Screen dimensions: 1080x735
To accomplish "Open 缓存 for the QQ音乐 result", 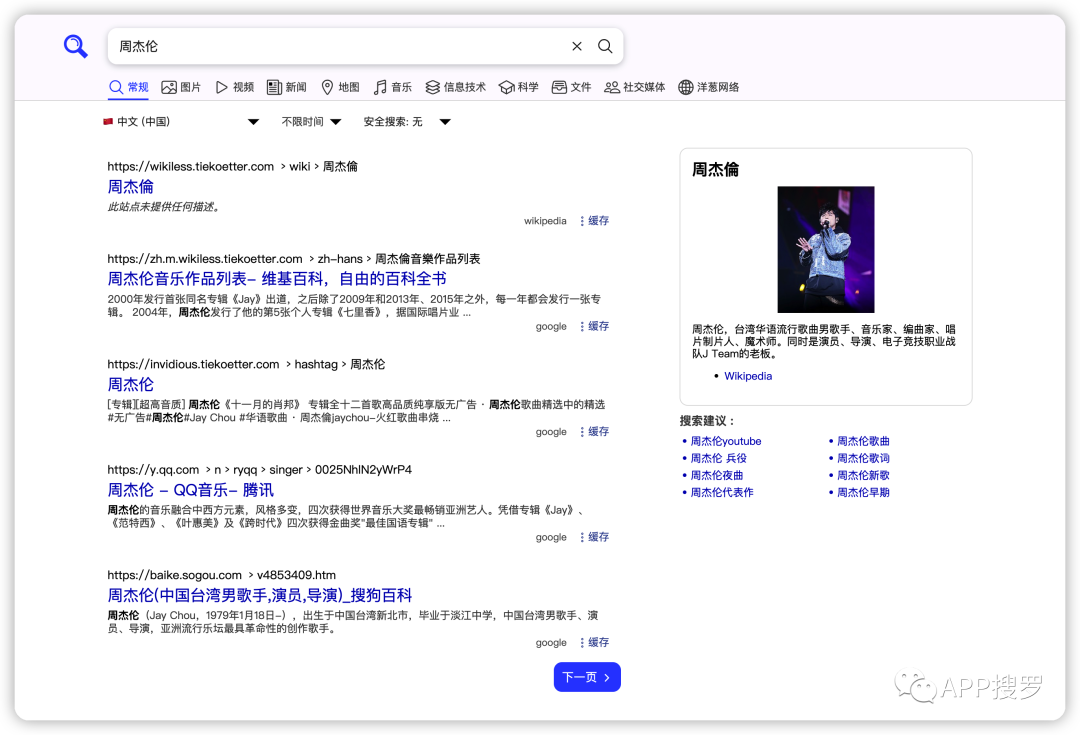I will (595, 537).
